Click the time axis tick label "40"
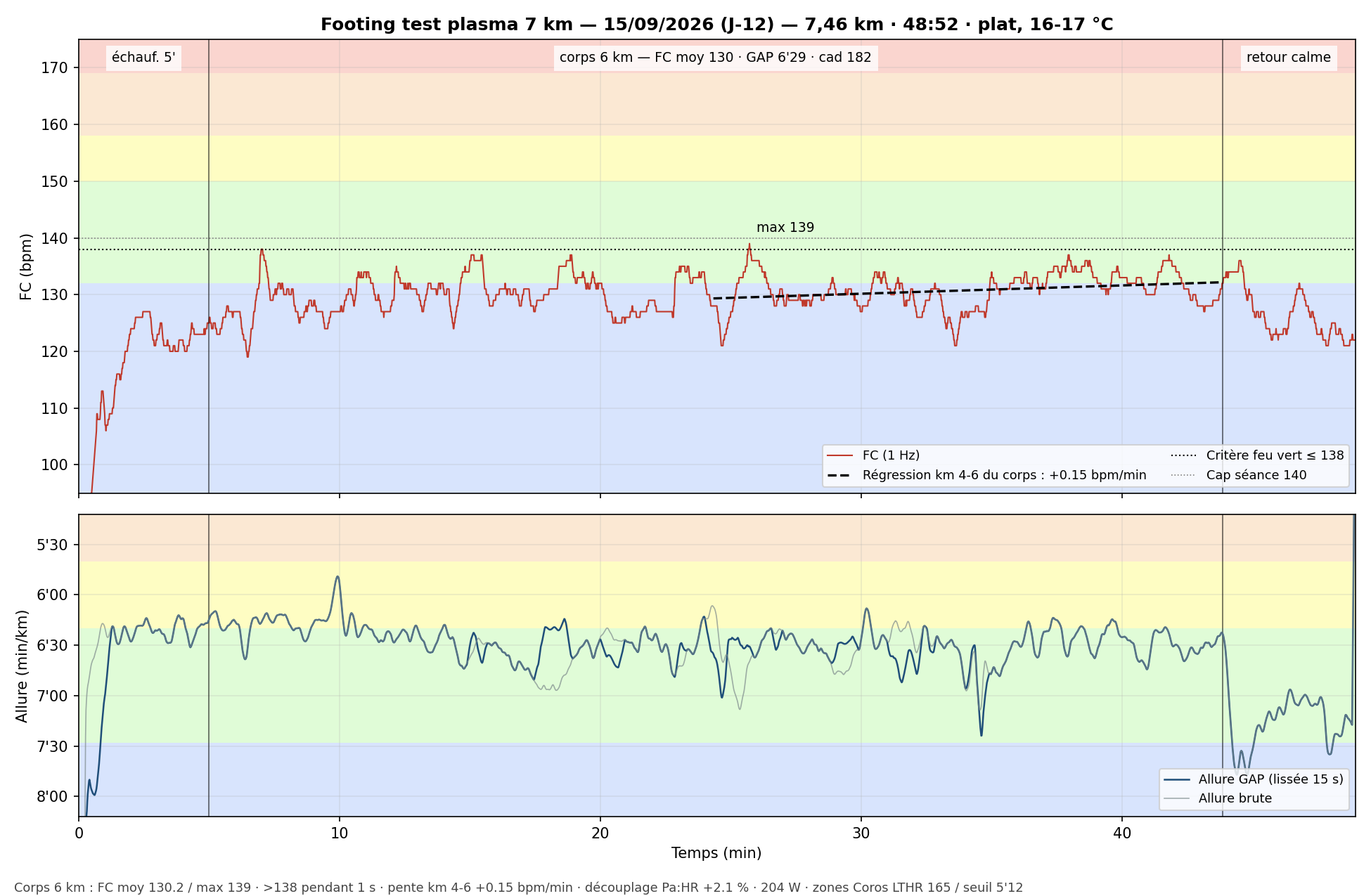This screenshot has width=1371, height=896. [x=1122, y=833]
